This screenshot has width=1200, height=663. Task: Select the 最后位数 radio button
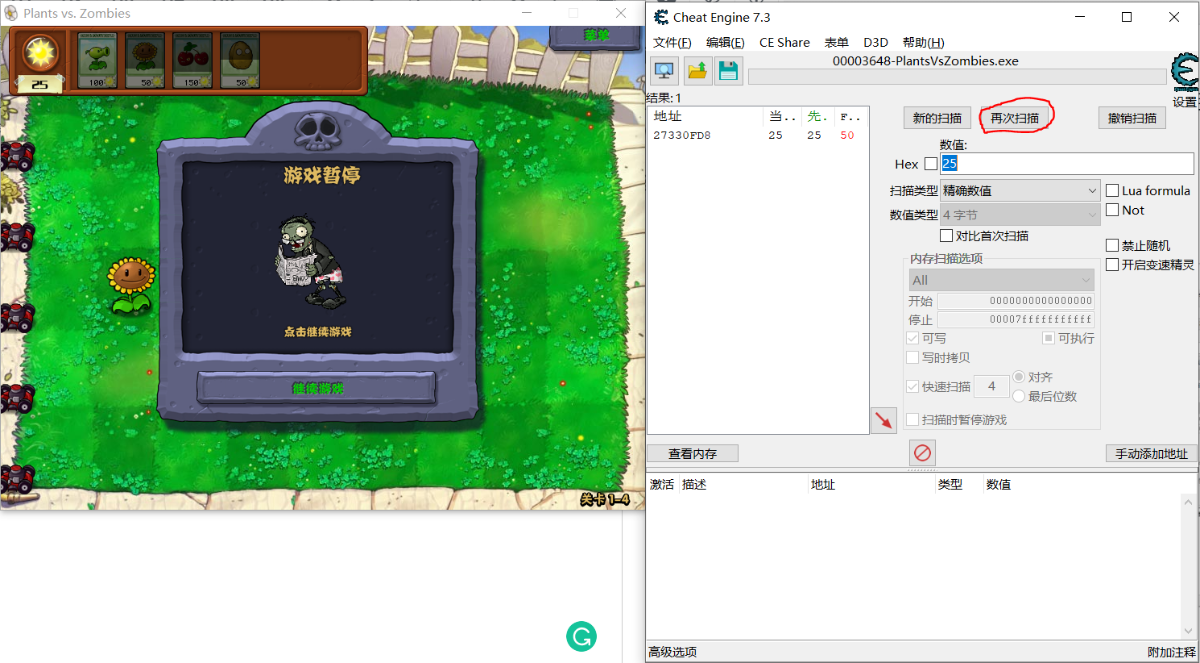coord(1019,396)
